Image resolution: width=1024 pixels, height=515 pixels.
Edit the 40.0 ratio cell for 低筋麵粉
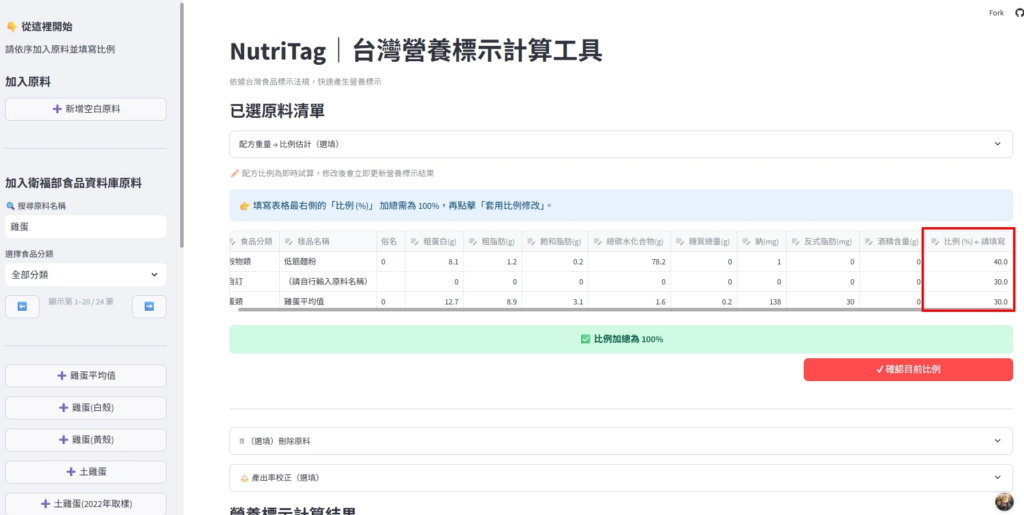(x=968, y=262)
